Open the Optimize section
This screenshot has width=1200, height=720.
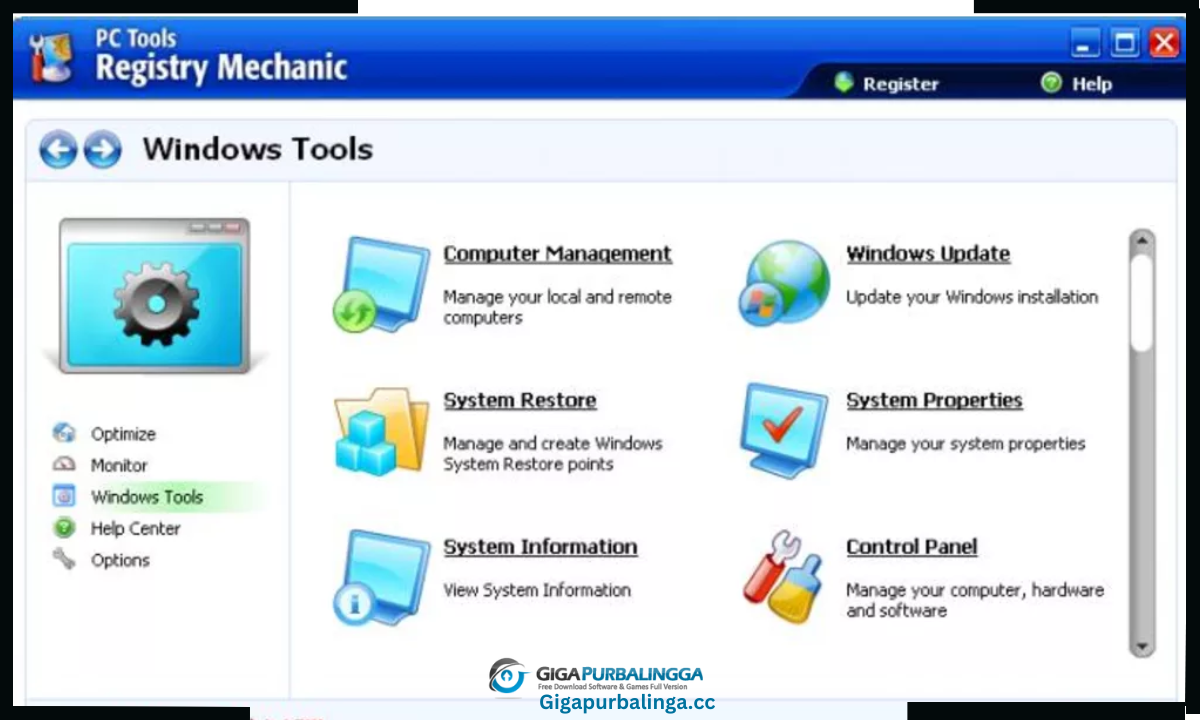123,434
